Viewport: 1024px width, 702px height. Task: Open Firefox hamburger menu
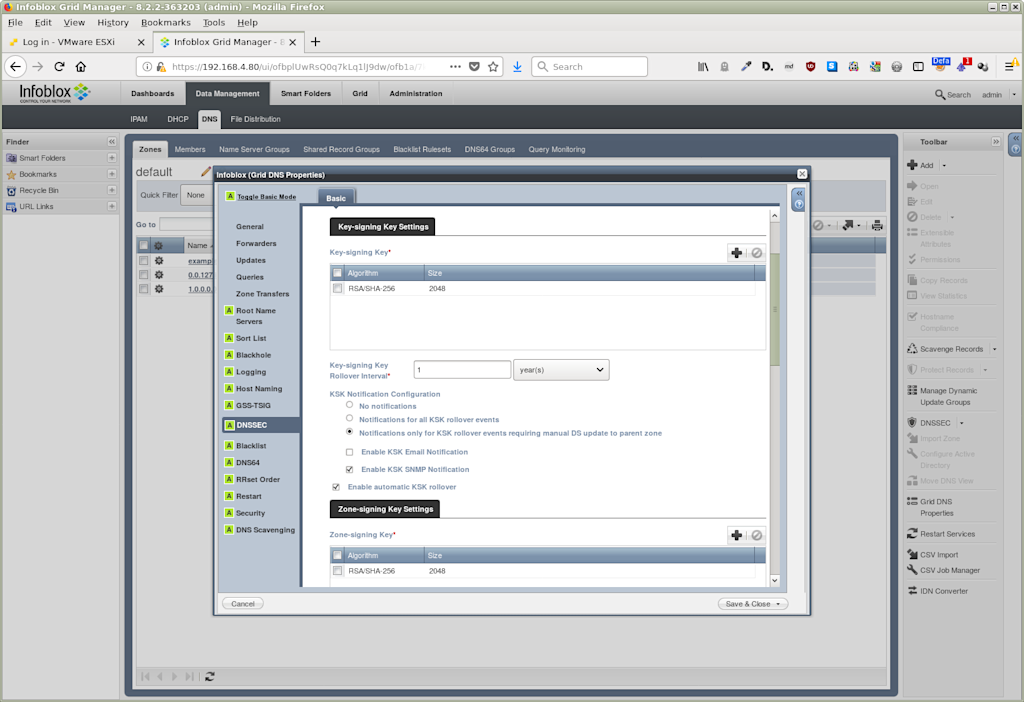(x=1010, y=67)
